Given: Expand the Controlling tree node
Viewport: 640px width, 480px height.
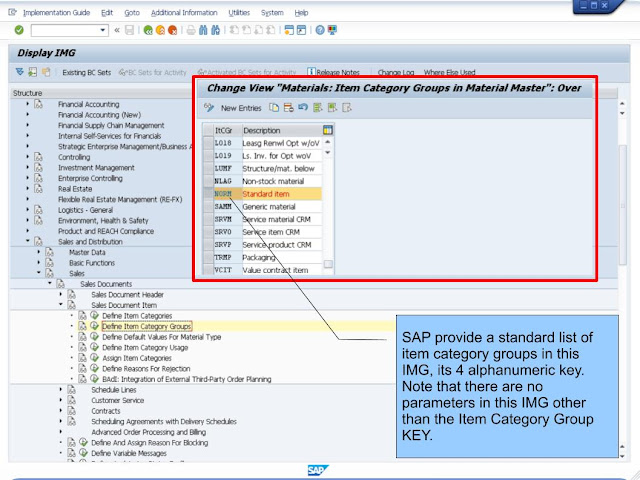Looking at the screenshot, I should tap(27, 157).
